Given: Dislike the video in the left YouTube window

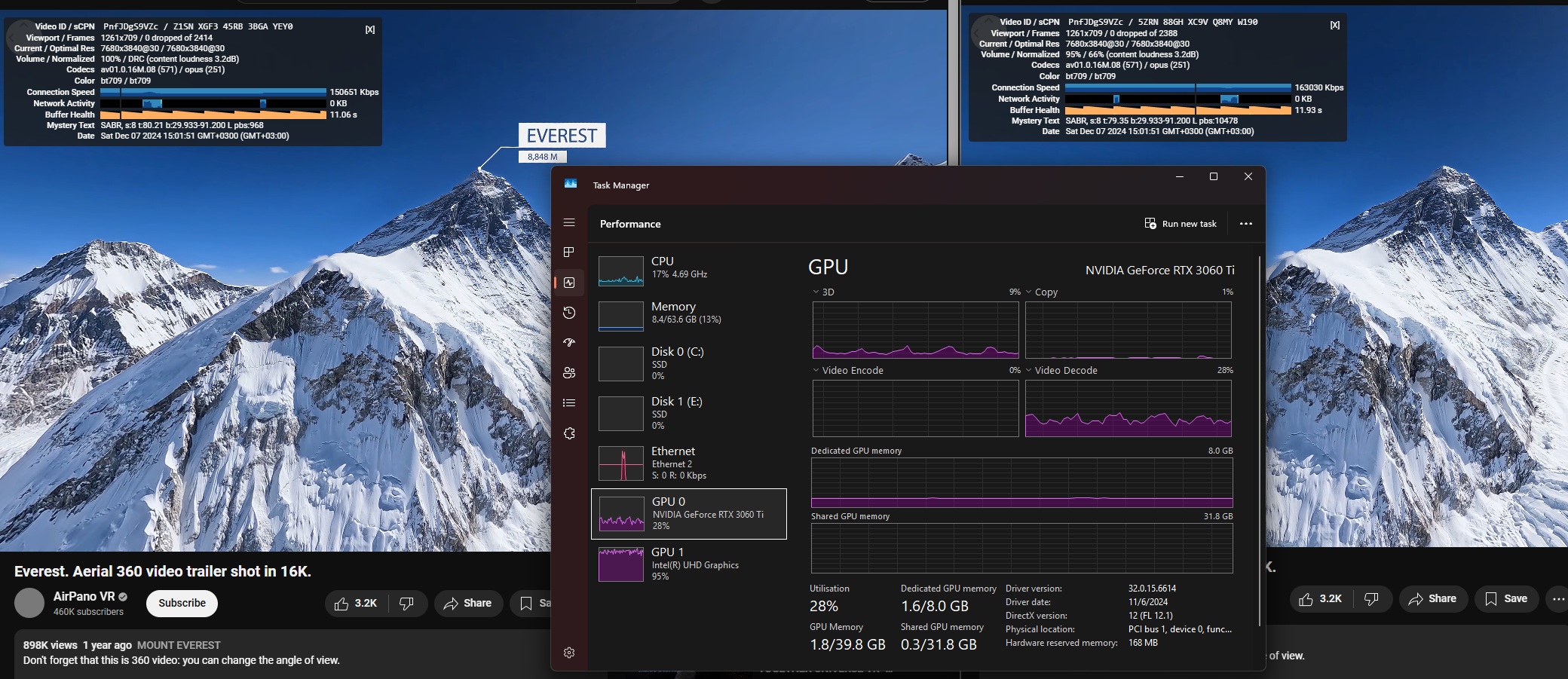Looking at the screenshot, I should [406, 604].
